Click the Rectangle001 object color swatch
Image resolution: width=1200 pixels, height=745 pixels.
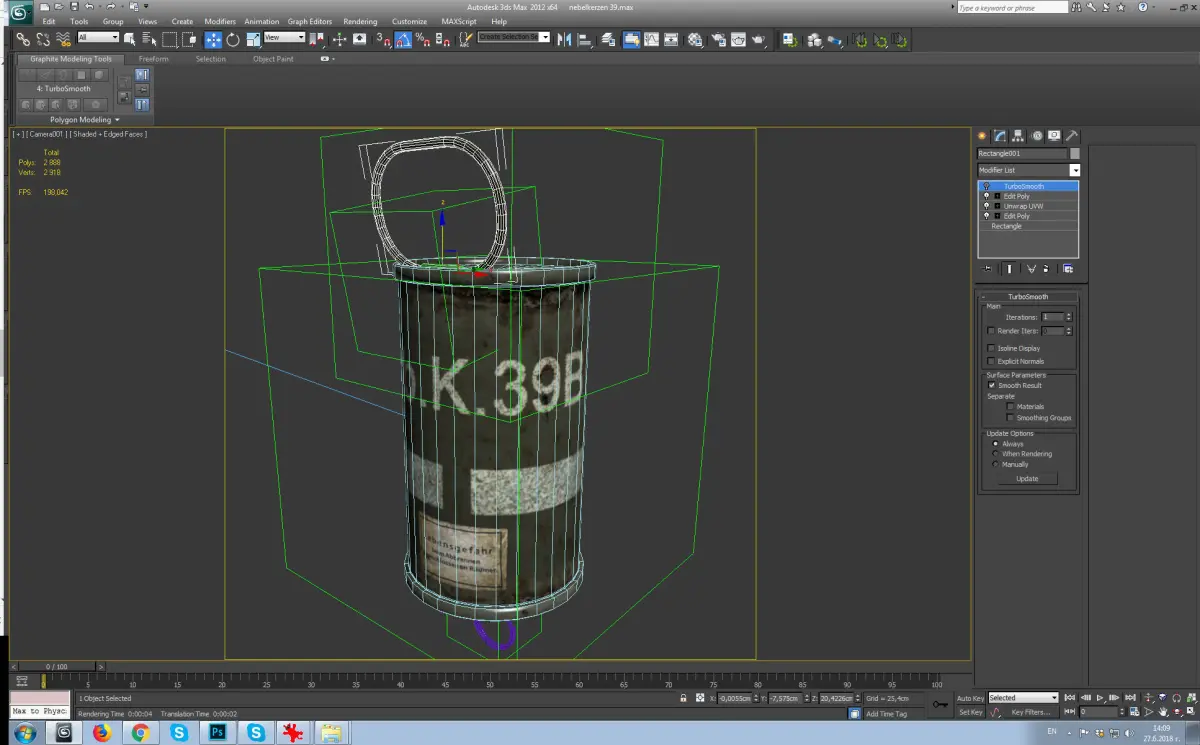point(1074,154)
